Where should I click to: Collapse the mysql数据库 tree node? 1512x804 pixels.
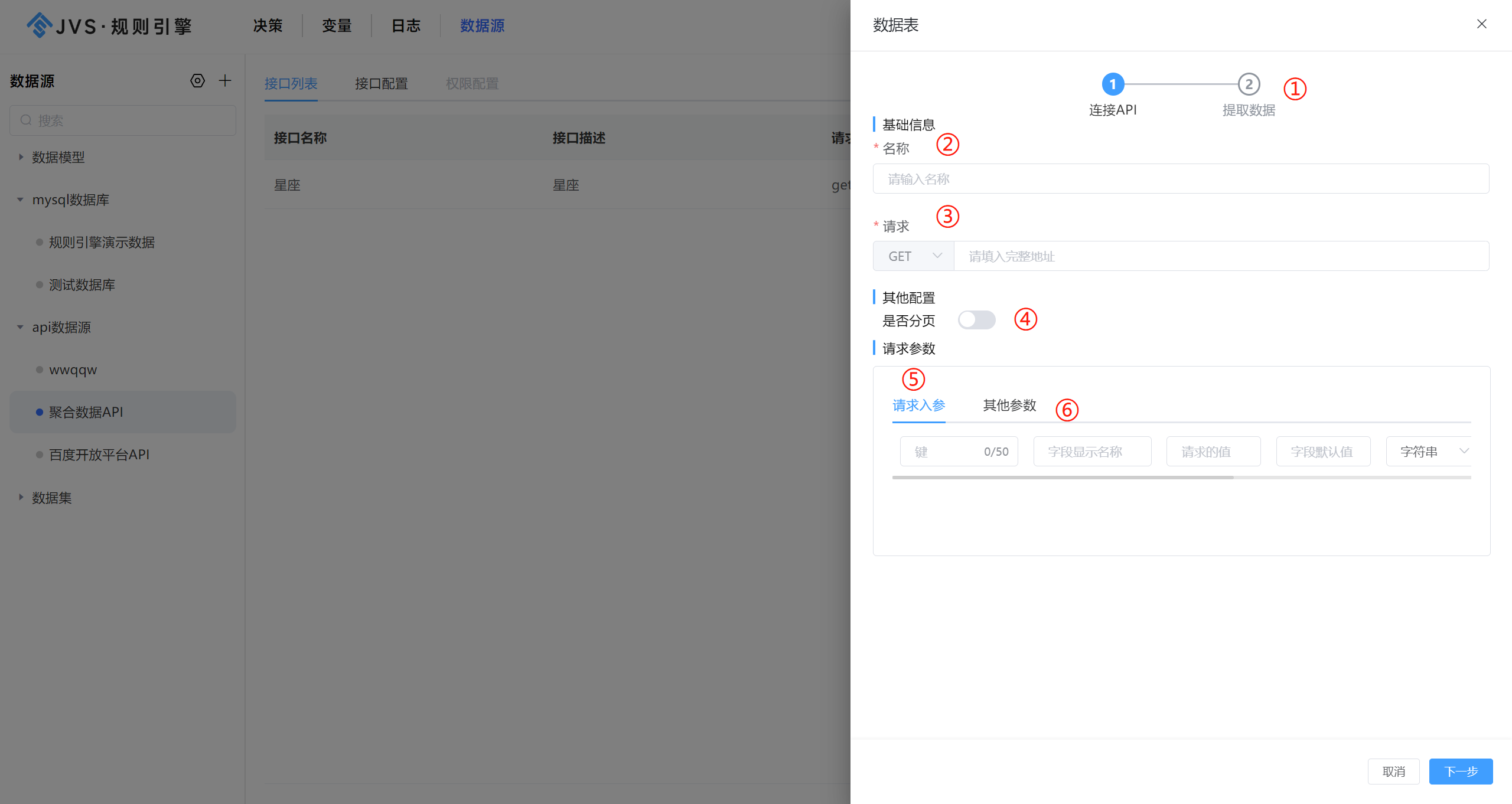click(x=19, y=200)
